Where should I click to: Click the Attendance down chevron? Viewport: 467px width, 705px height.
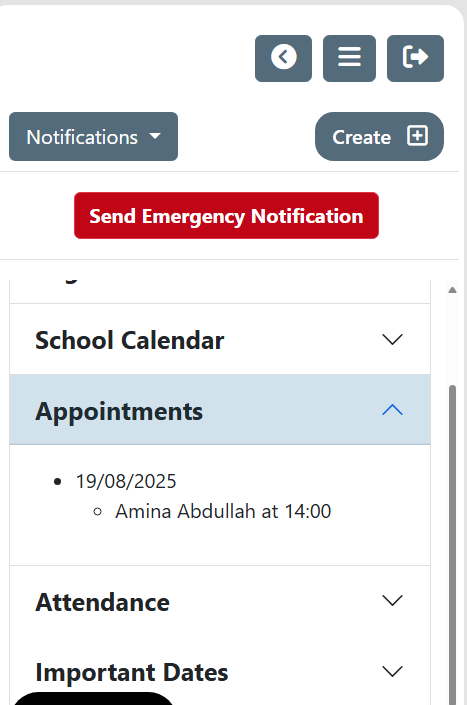(392, 601)
